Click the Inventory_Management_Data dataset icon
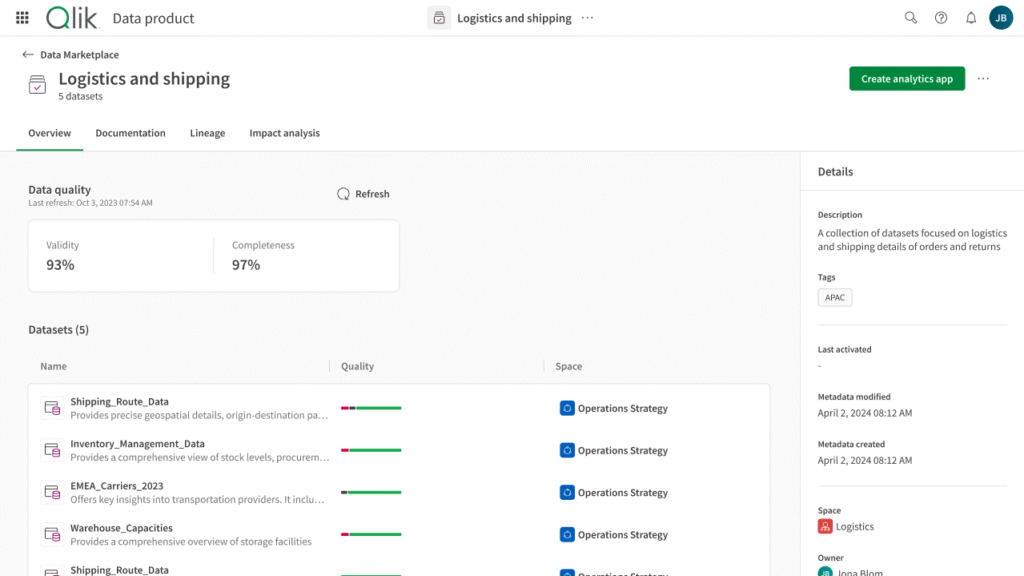The width and height of the screenshot is (1024, 576). pyautogui.click(x=52, y=450)
